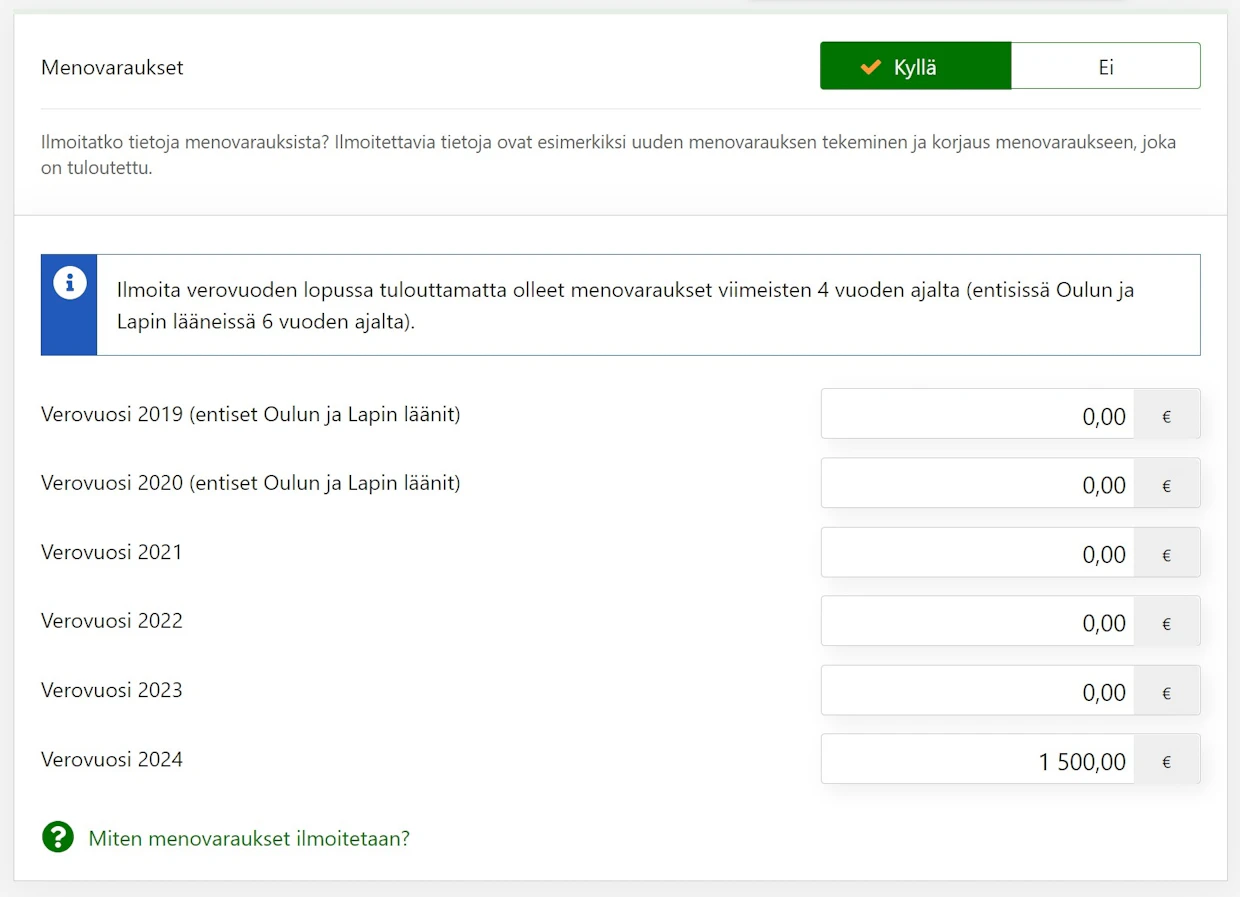1240x897 pixels.
Task: Click the blue info icon in notice box
Action: click(69, 283)
